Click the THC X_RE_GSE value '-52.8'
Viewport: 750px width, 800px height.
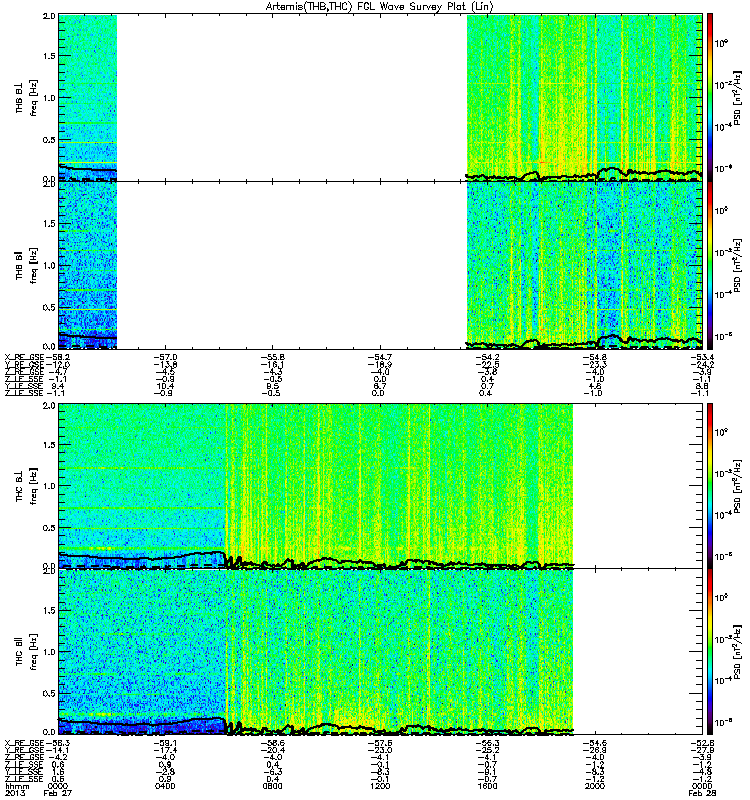point(702,743)
